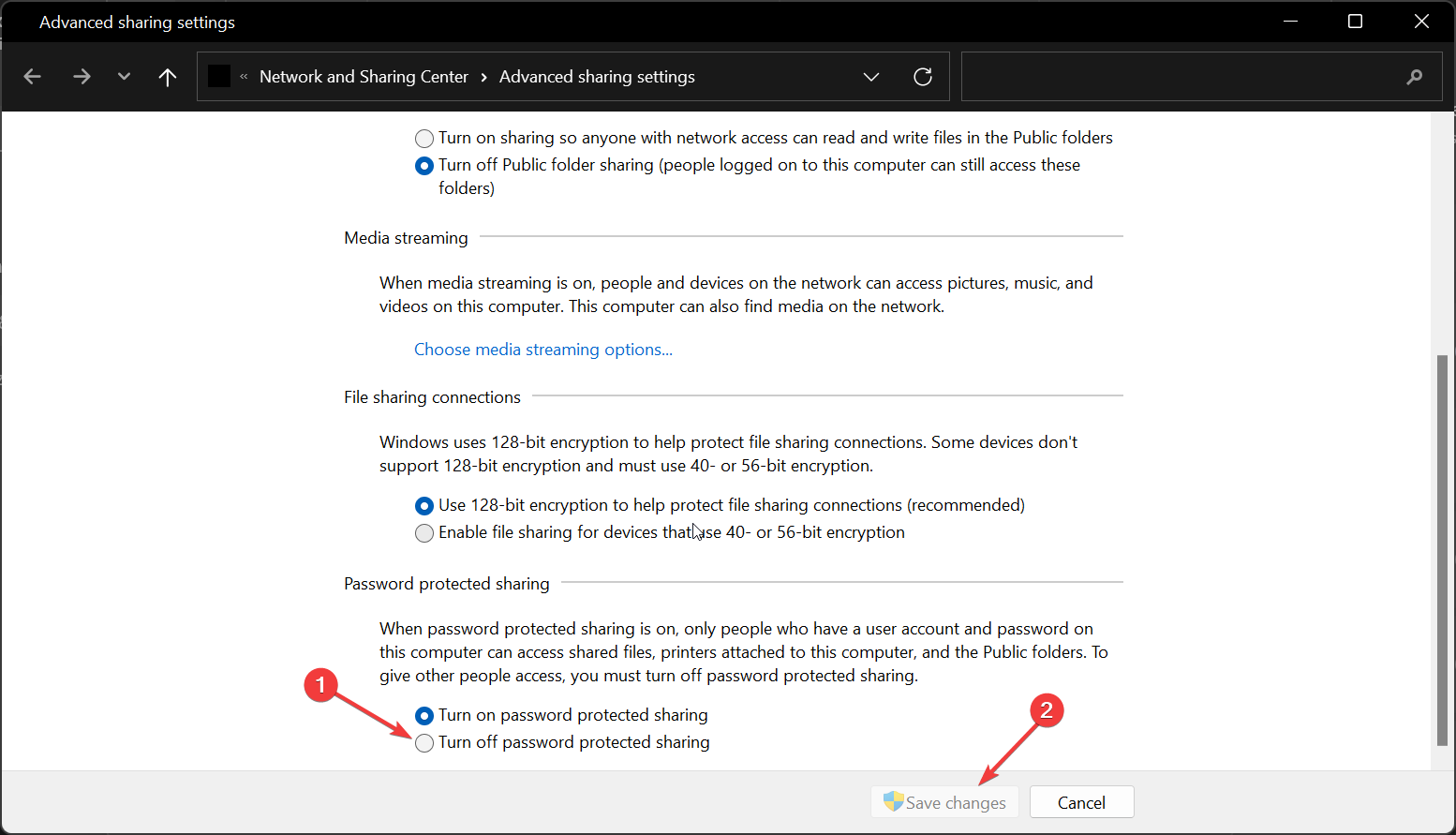Refresh the Advanced sharing settings page
The height and width of the screenshot is (835, 1456).
923,77
